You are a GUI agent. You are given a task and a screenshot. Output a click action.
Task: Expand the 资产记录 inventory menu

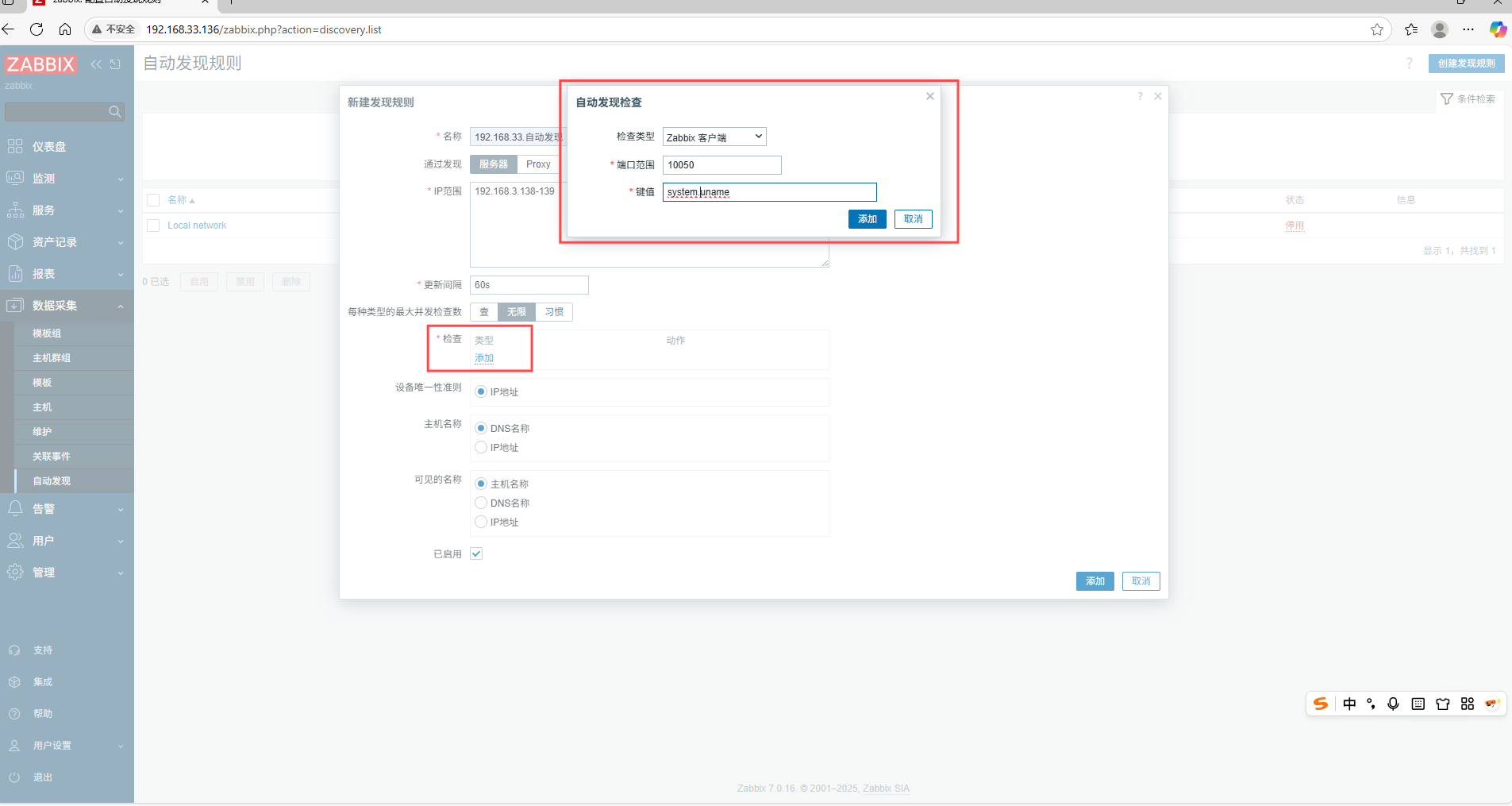tap(67, 242)
